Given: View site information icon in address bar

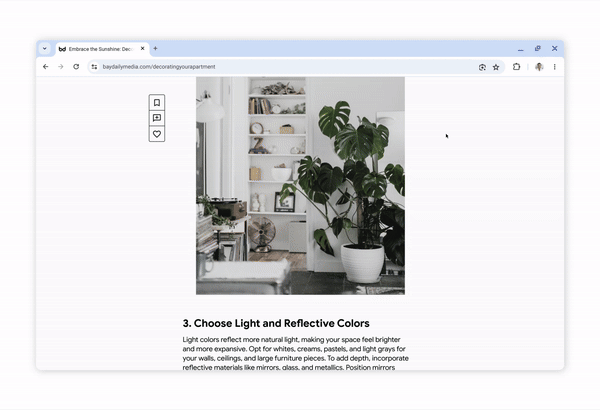Looking at the screenshot, I should [x=94, y=67].
